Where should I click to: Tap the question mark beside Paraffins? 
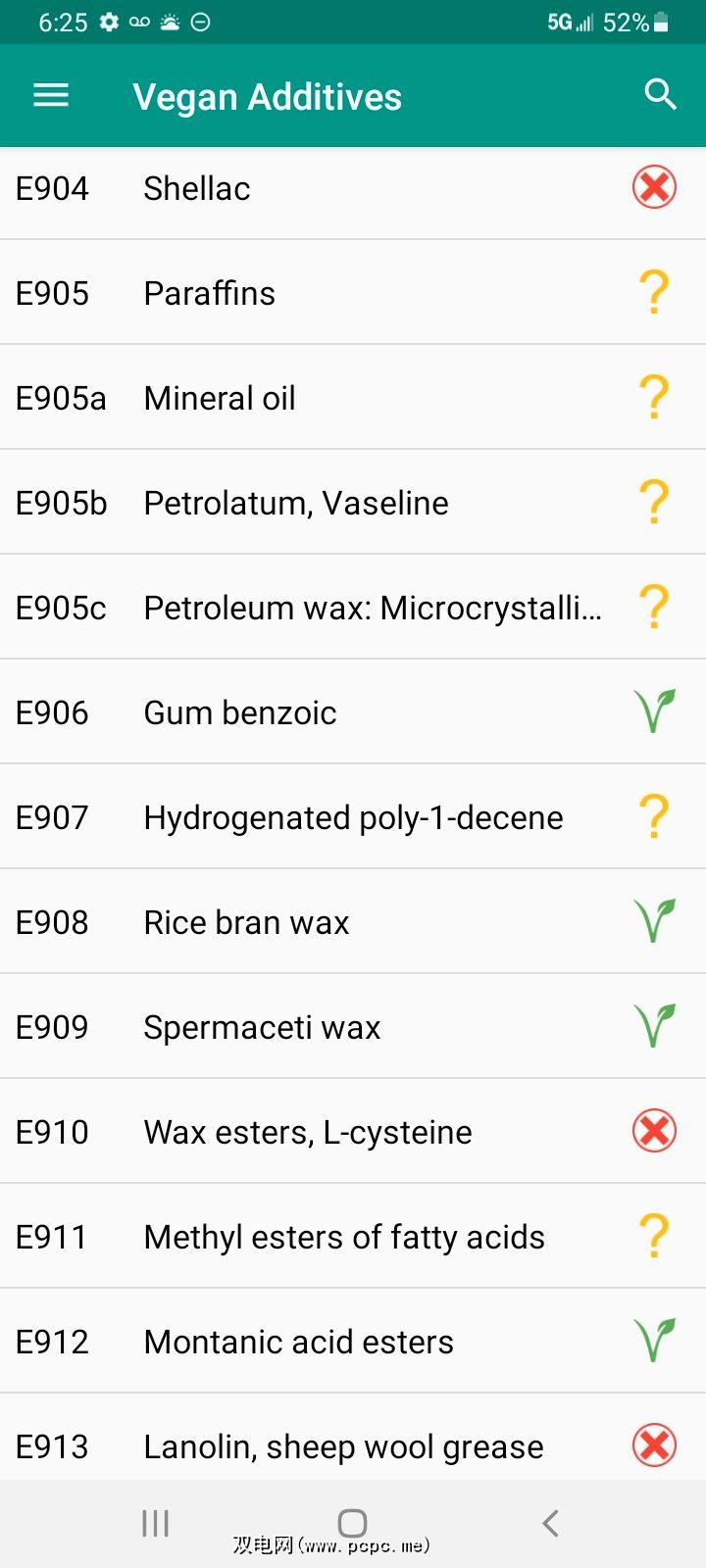[x=654, y=292]
